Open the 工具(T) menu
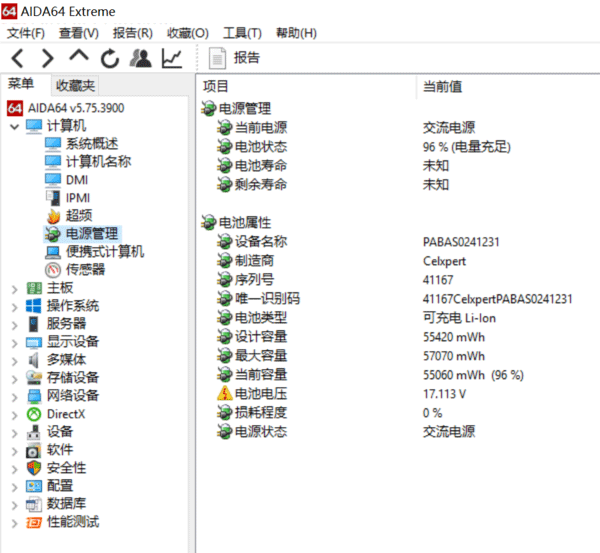 [x=242, y=33]
